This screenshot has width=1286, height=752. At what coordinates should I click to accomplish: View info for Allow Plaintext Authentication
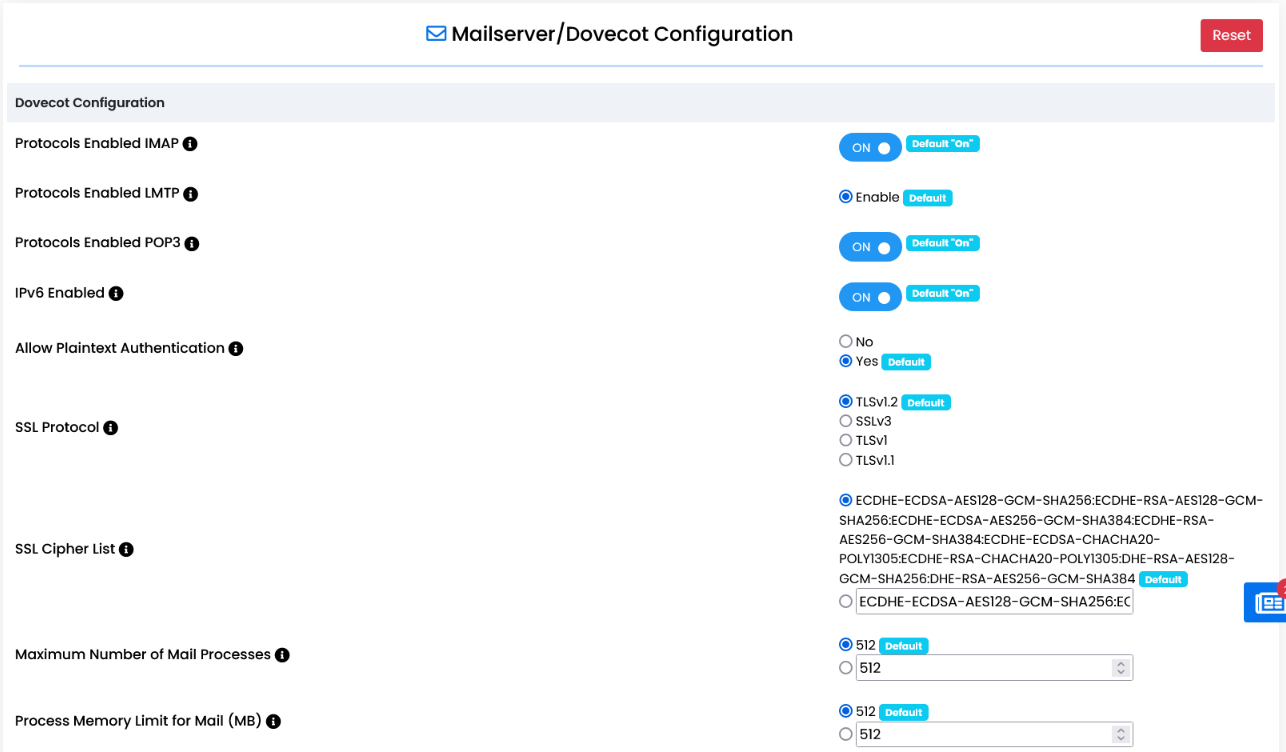(235, 348)
